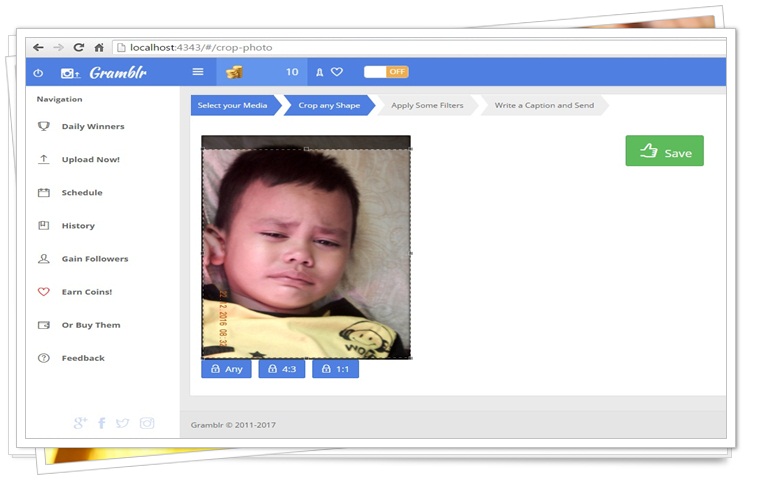
Task: Go to Crop any Shape step
Action: coord(330,105)
